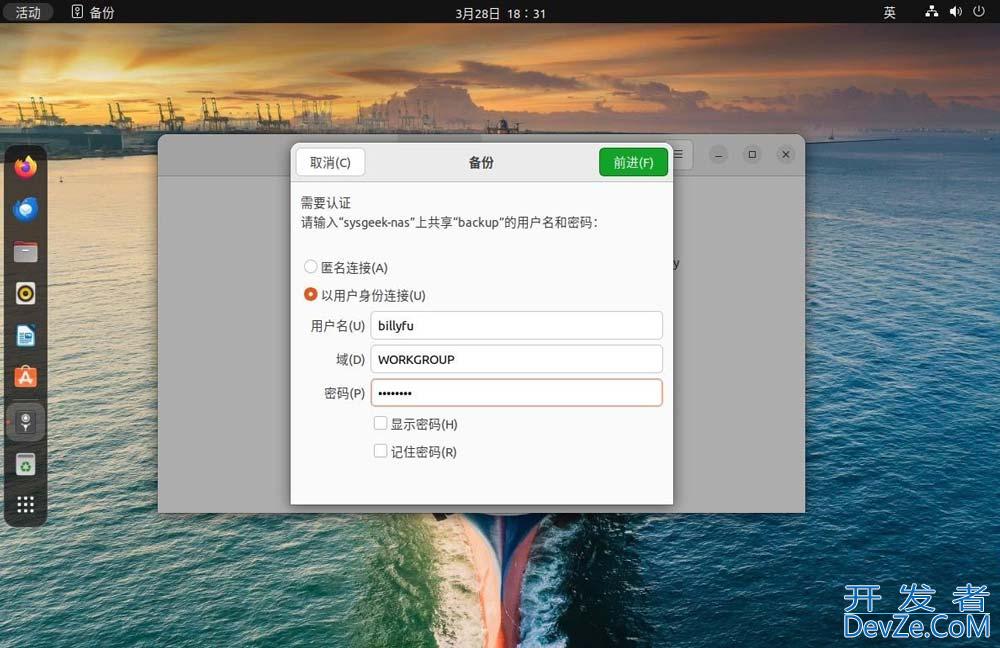This screenshot has height=648, width=1000.
Task: Open Ubuntu Software store icon
Action: click(x=26, y=378)
